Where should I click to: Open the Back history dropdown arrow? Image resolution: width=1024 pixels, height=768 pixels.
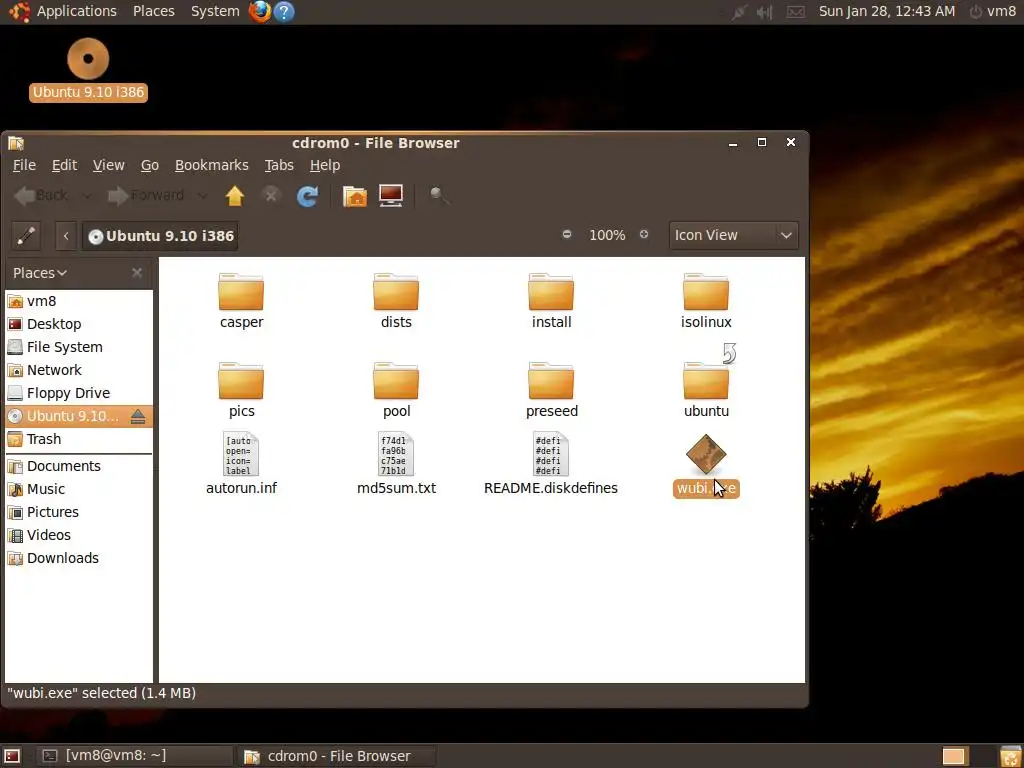86,195
